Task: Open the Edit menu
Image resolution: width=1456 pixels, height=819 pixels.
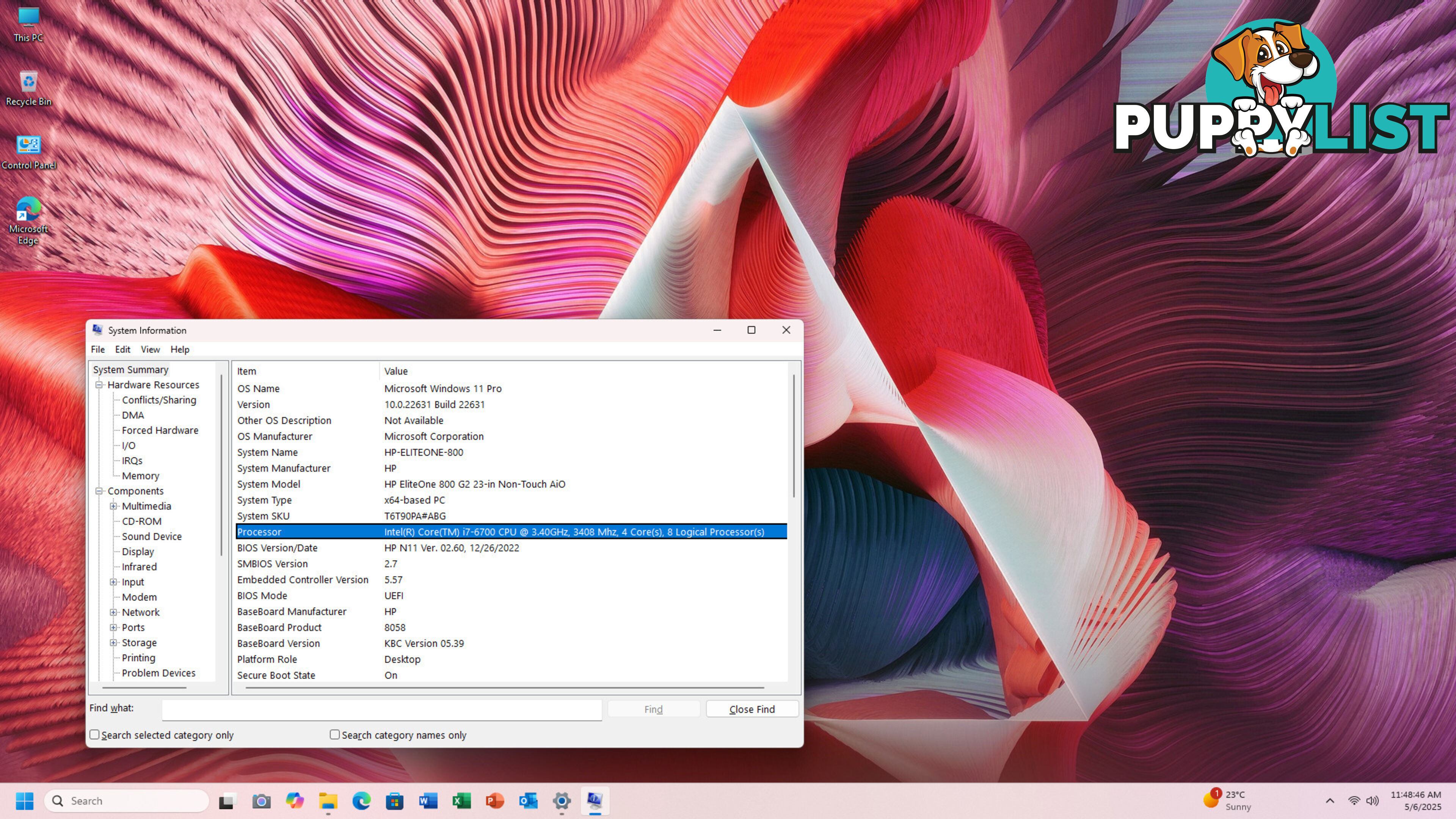Action: coord(122,349)
